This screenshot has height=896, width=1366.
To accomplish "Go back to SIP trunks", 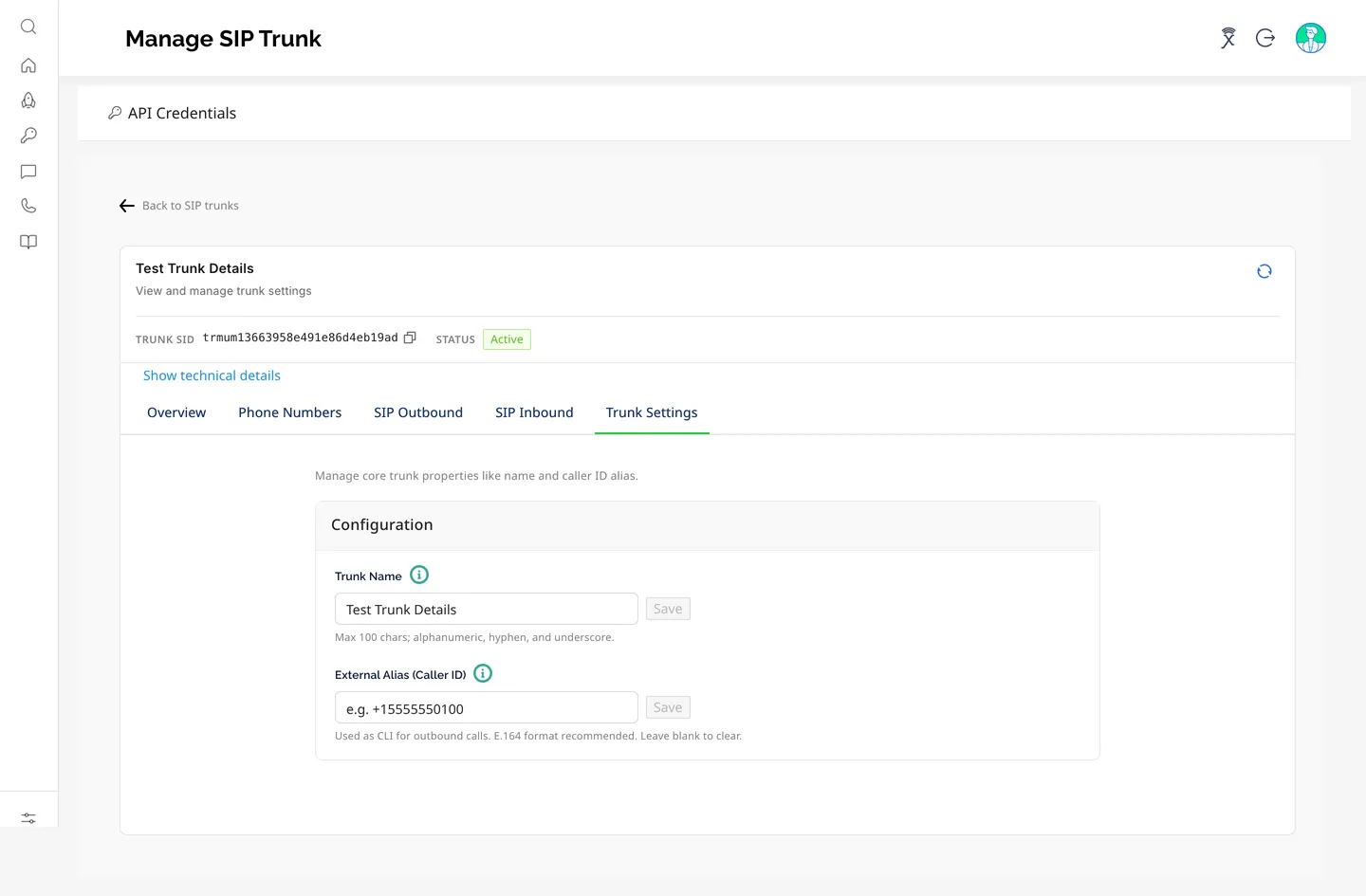I will (x=179, y=206).
